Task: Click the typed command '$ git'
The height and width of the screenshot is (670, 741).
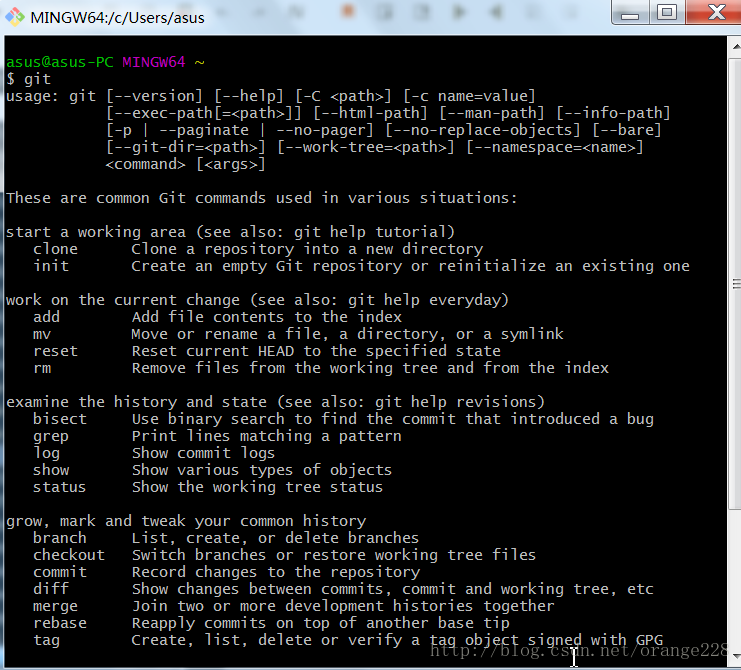Action: point(28,79)
